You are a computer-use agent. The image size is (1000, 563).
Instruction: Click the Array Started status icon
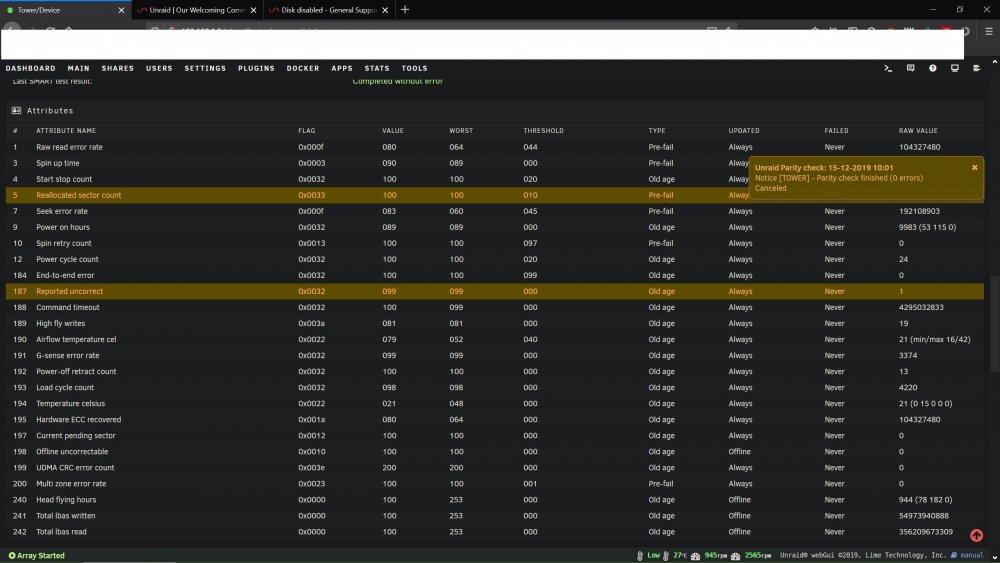[11, 555]
